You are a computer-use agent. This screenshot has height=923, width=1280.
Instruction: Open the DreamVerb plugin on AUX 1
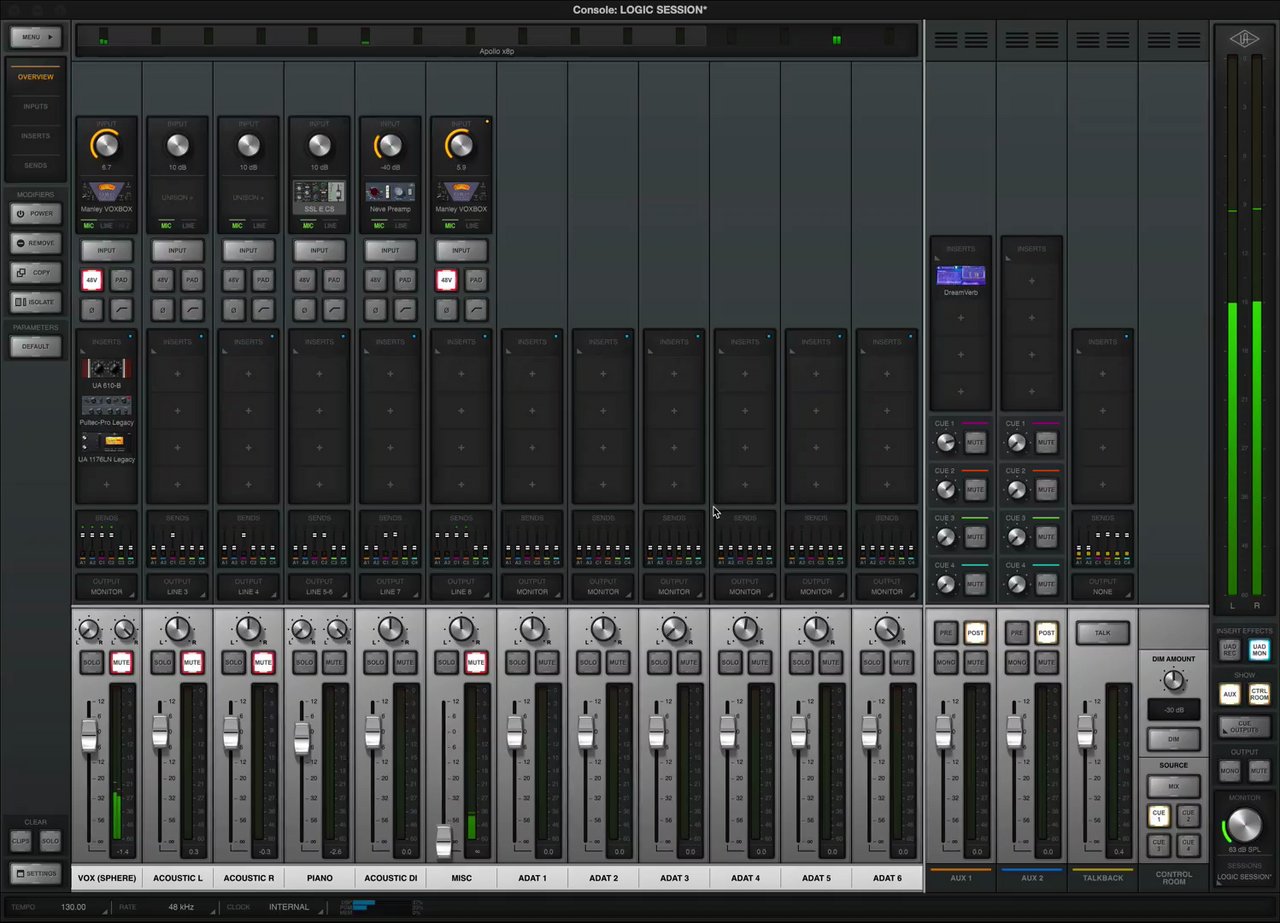961,275
